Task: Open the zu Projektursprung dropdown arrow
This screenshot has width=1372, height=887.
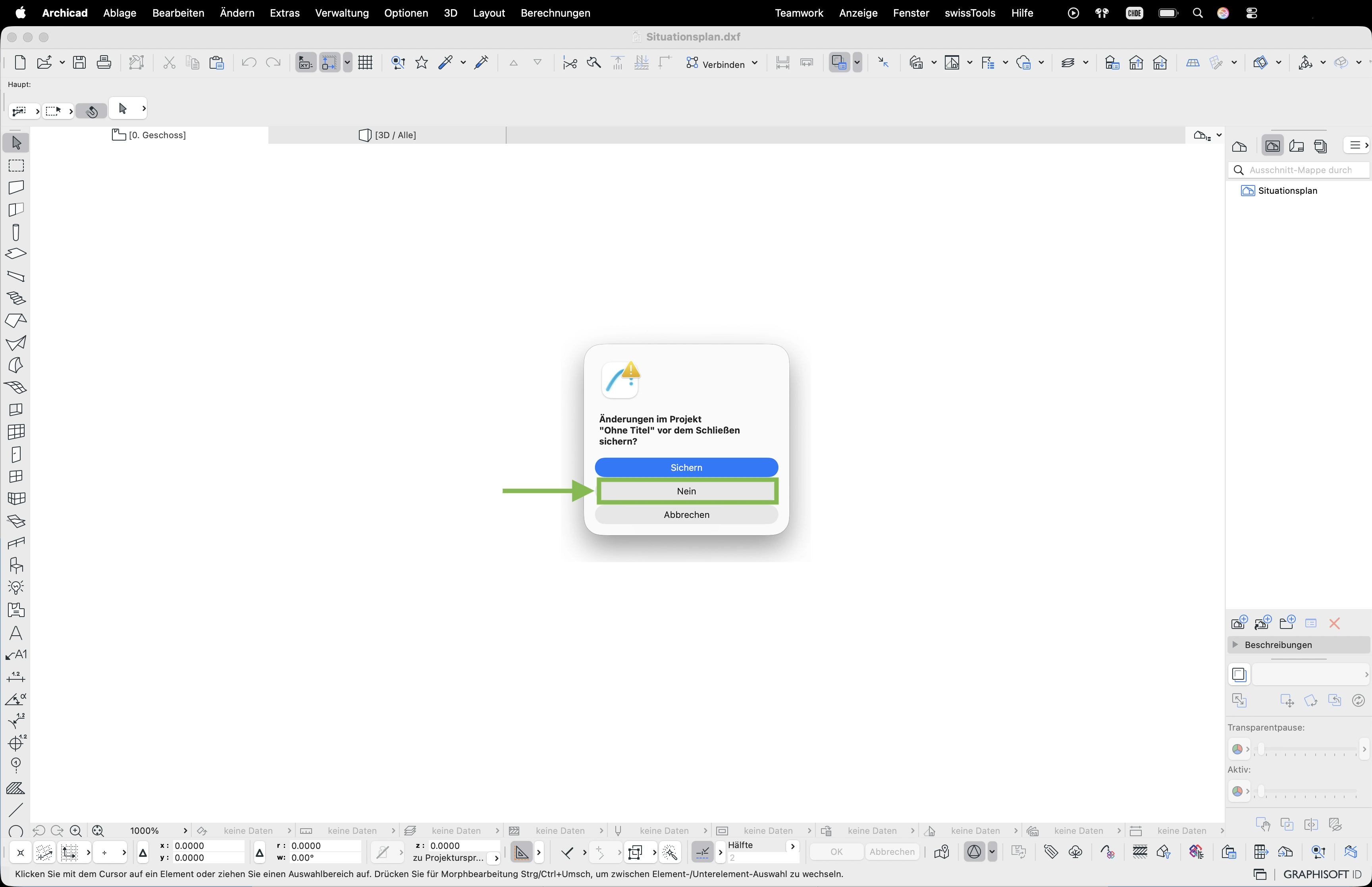Action: pyautogui.click(x=496, y=858)
